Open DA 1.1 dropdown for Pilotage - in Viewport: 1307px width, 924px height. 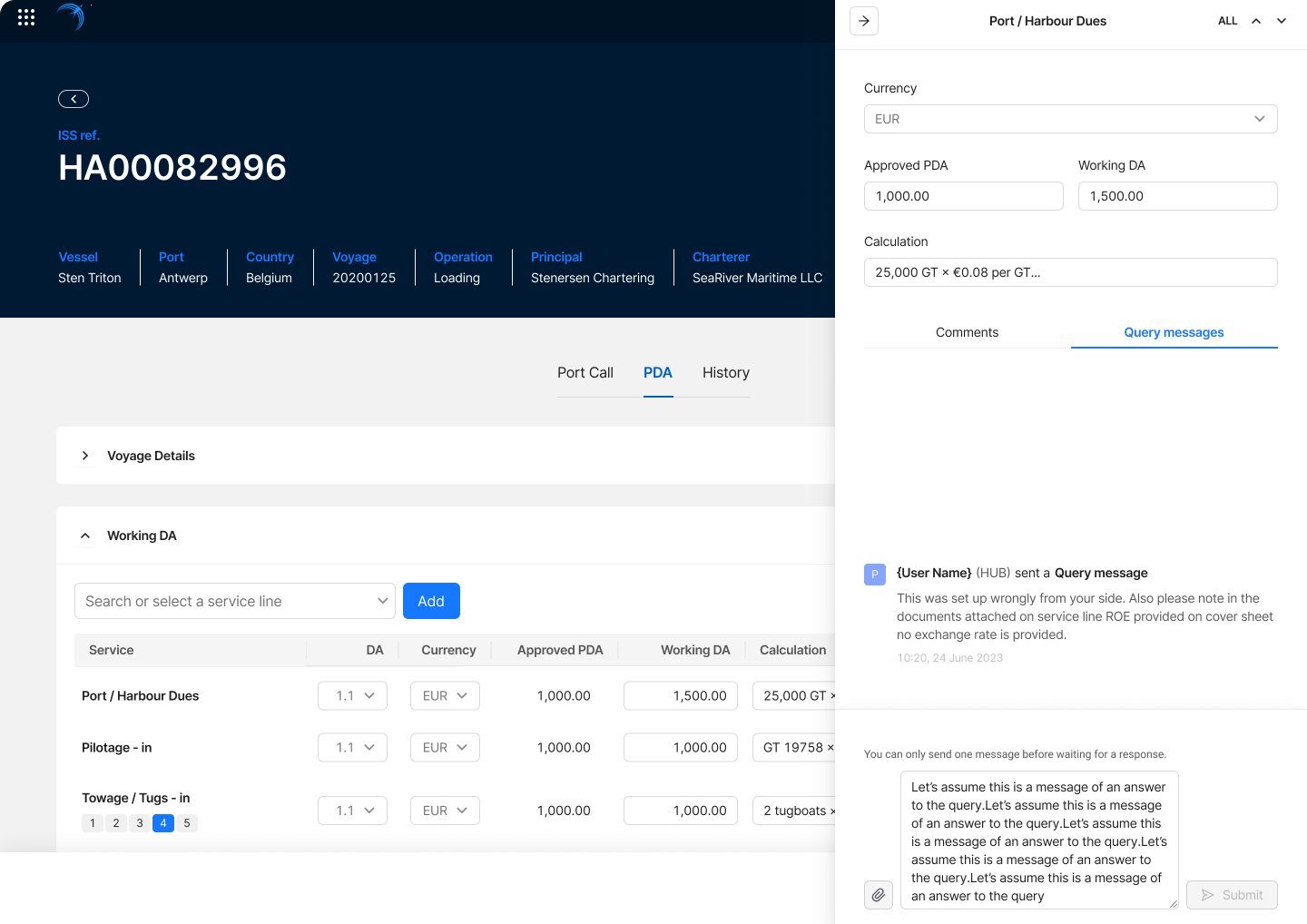352,748
